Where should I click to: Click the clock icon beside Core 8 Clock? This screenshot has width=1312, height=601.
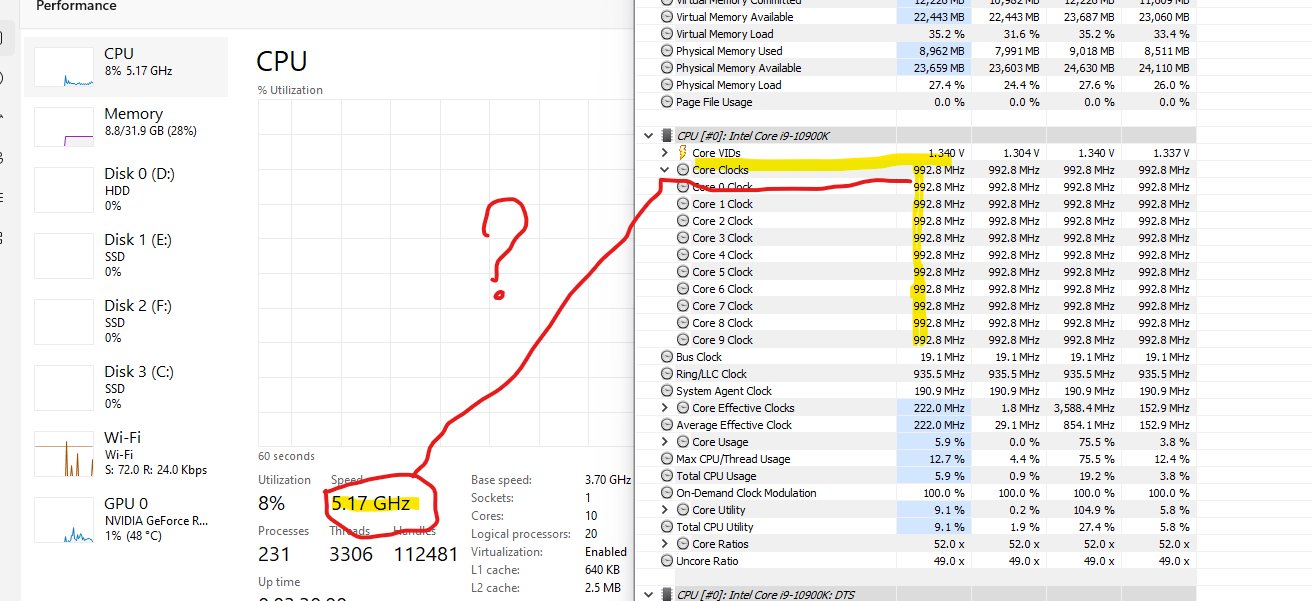tap(683, 323)
